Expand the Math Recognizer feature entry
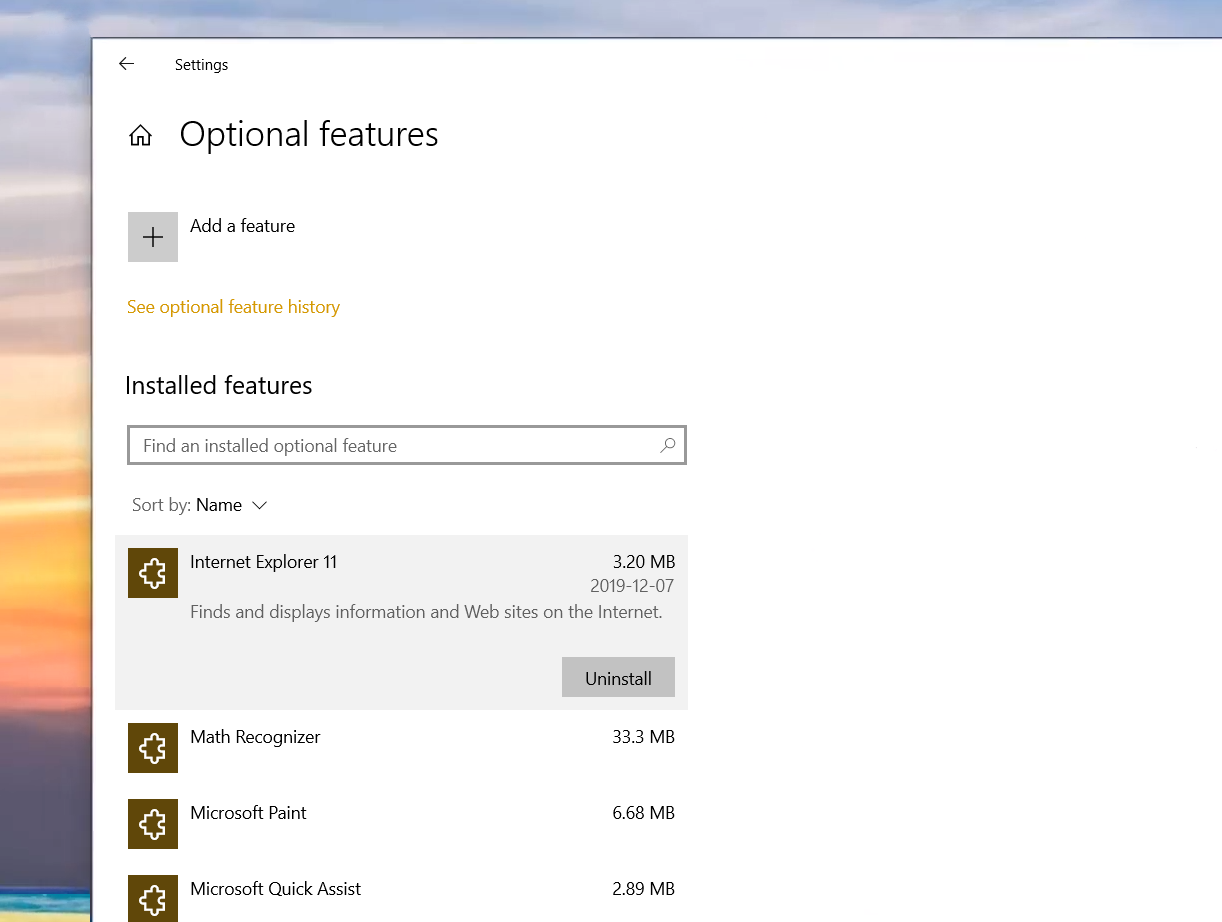Viewport: 1222px width, 922px height. click(255, 737)
